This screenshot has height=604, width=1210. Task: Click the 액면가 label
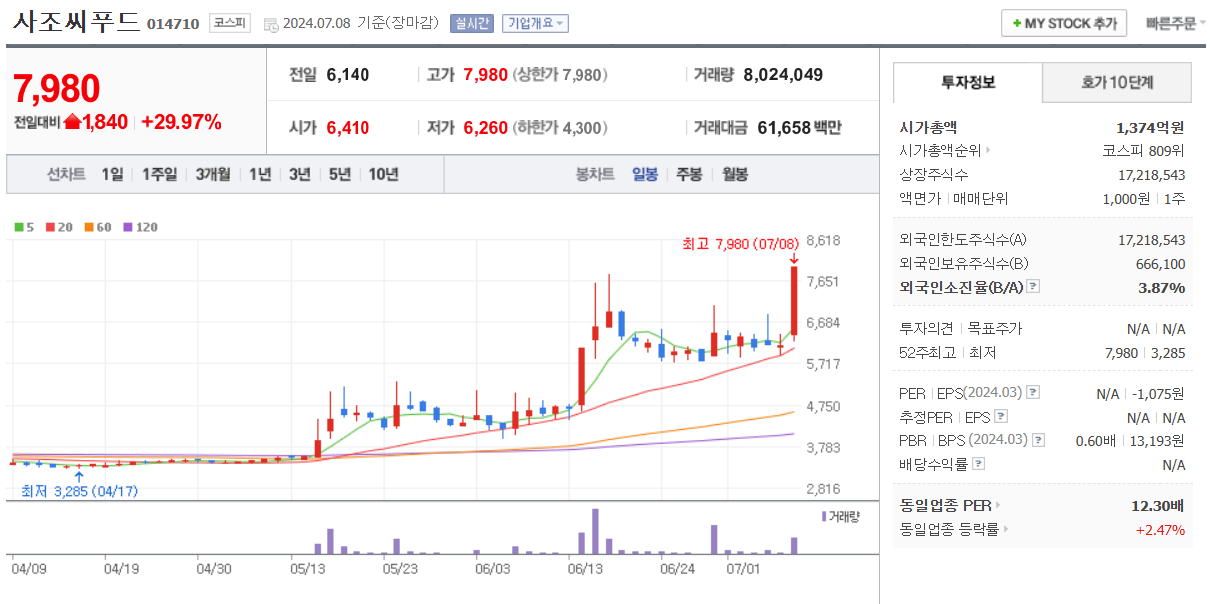921,198
